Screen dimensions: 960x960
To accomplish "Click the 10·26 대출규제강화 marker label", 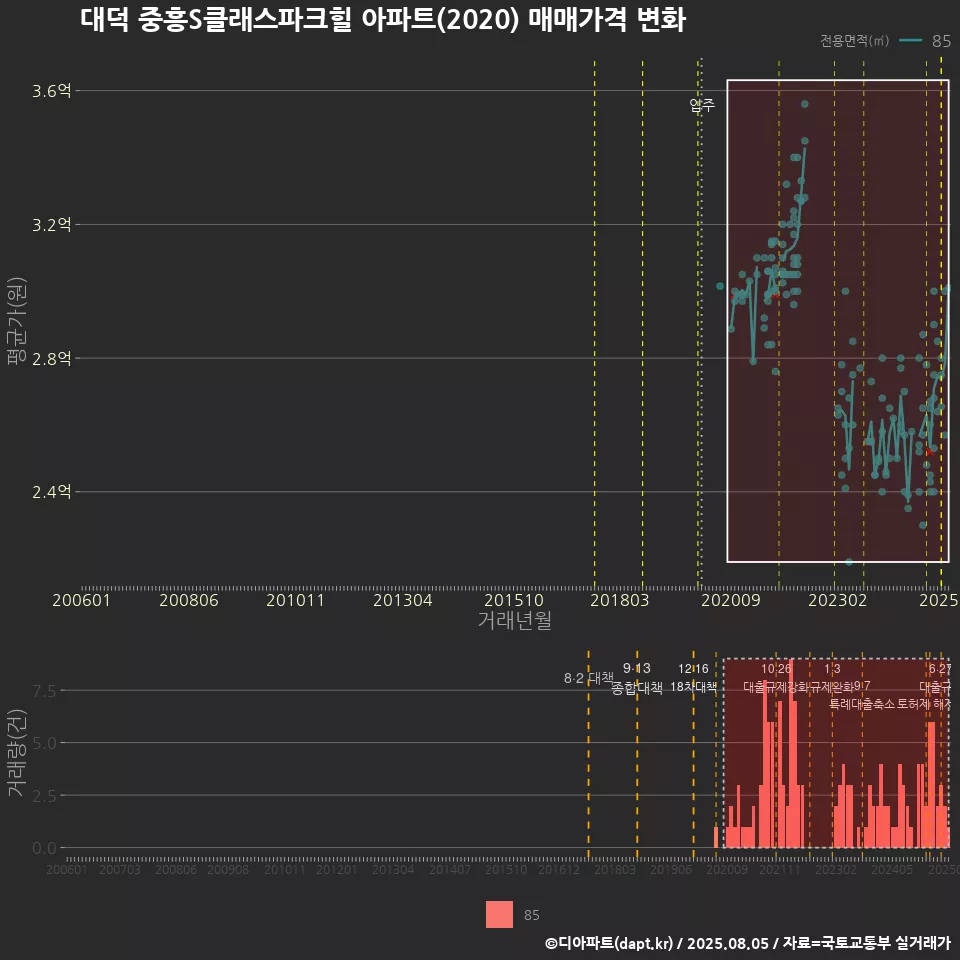I will (x=776, y=678).
